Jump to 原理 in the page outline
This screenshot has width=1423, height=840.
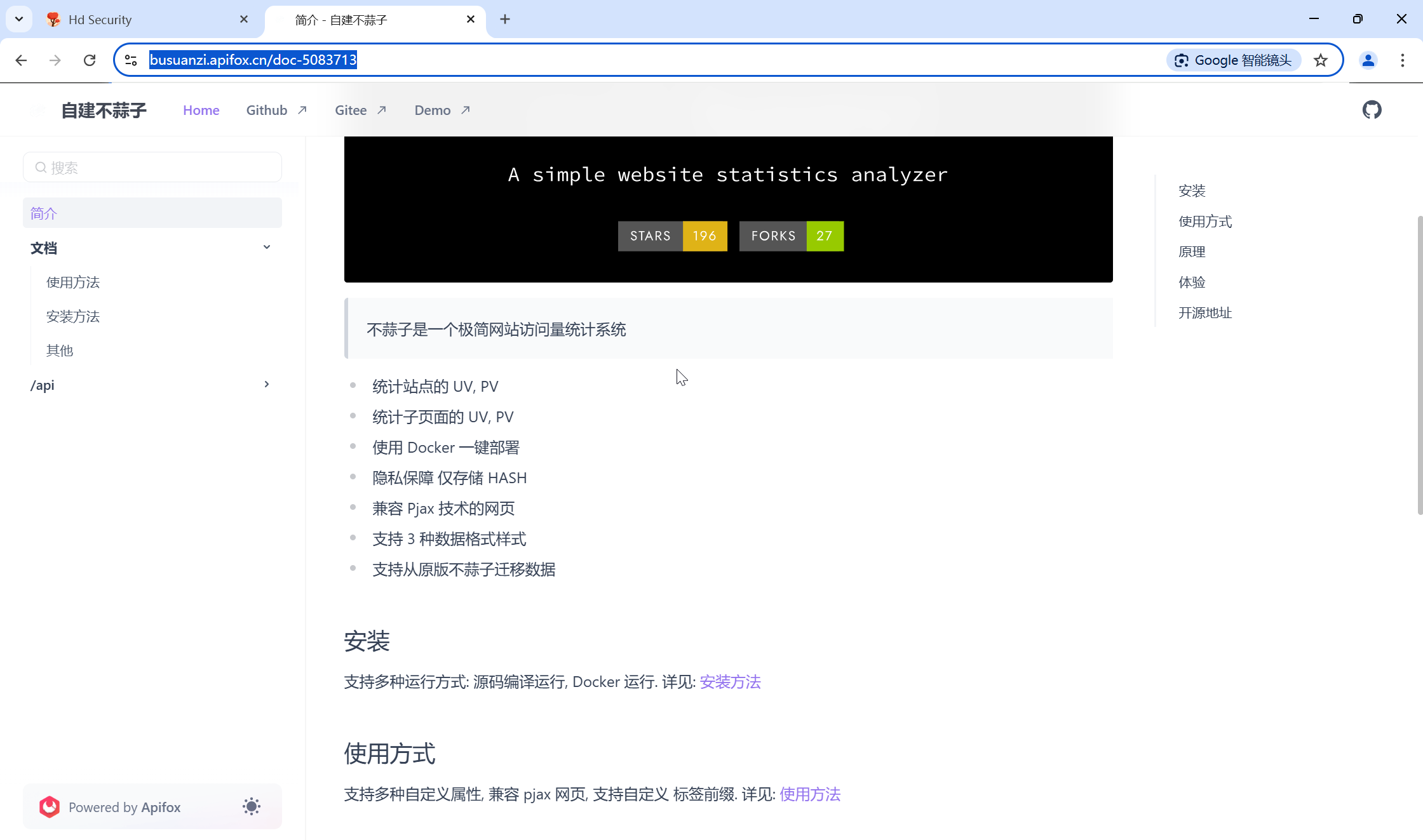click(x=1192, y=252)
